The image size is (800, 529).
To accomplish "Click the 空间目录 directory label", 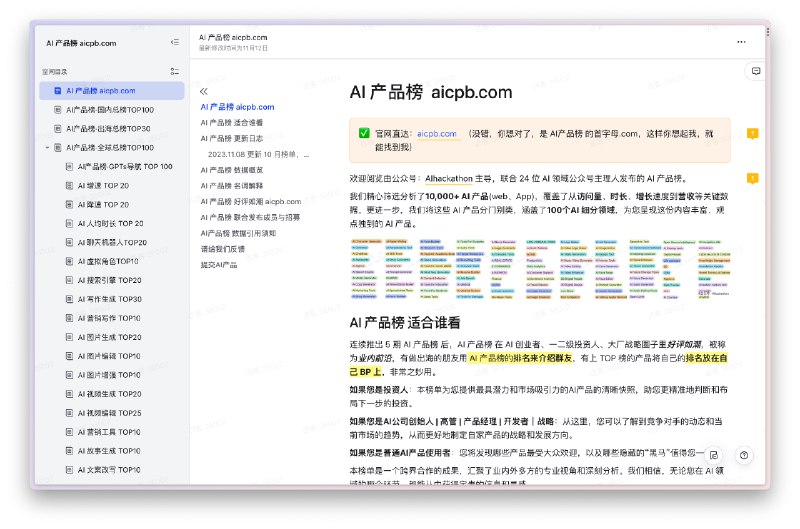I will pos(55,71).
